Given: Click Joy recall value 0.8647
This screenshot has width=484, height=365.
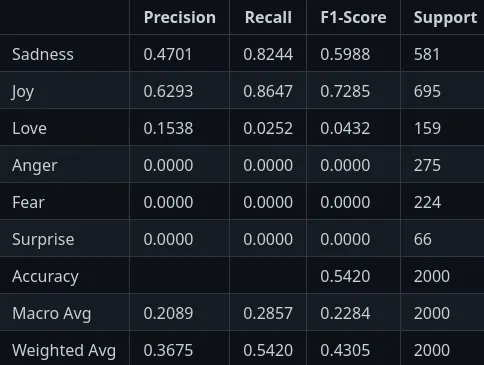Looking at the screenshot, I should click(268, 91).
